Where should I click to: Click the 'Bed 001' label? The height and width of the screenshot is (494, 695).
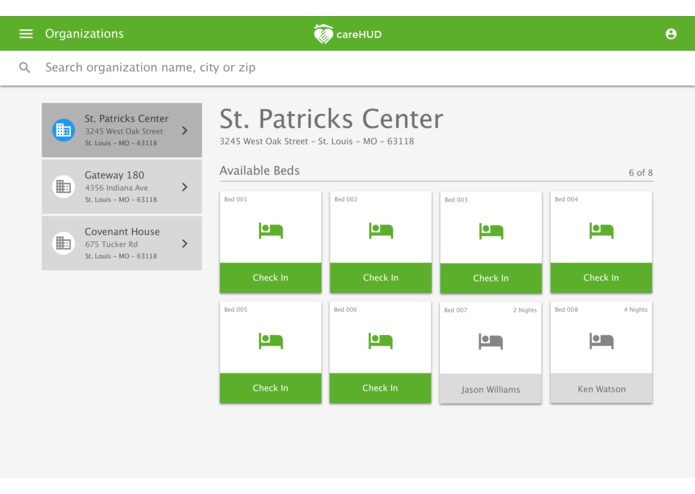[236, 199]
